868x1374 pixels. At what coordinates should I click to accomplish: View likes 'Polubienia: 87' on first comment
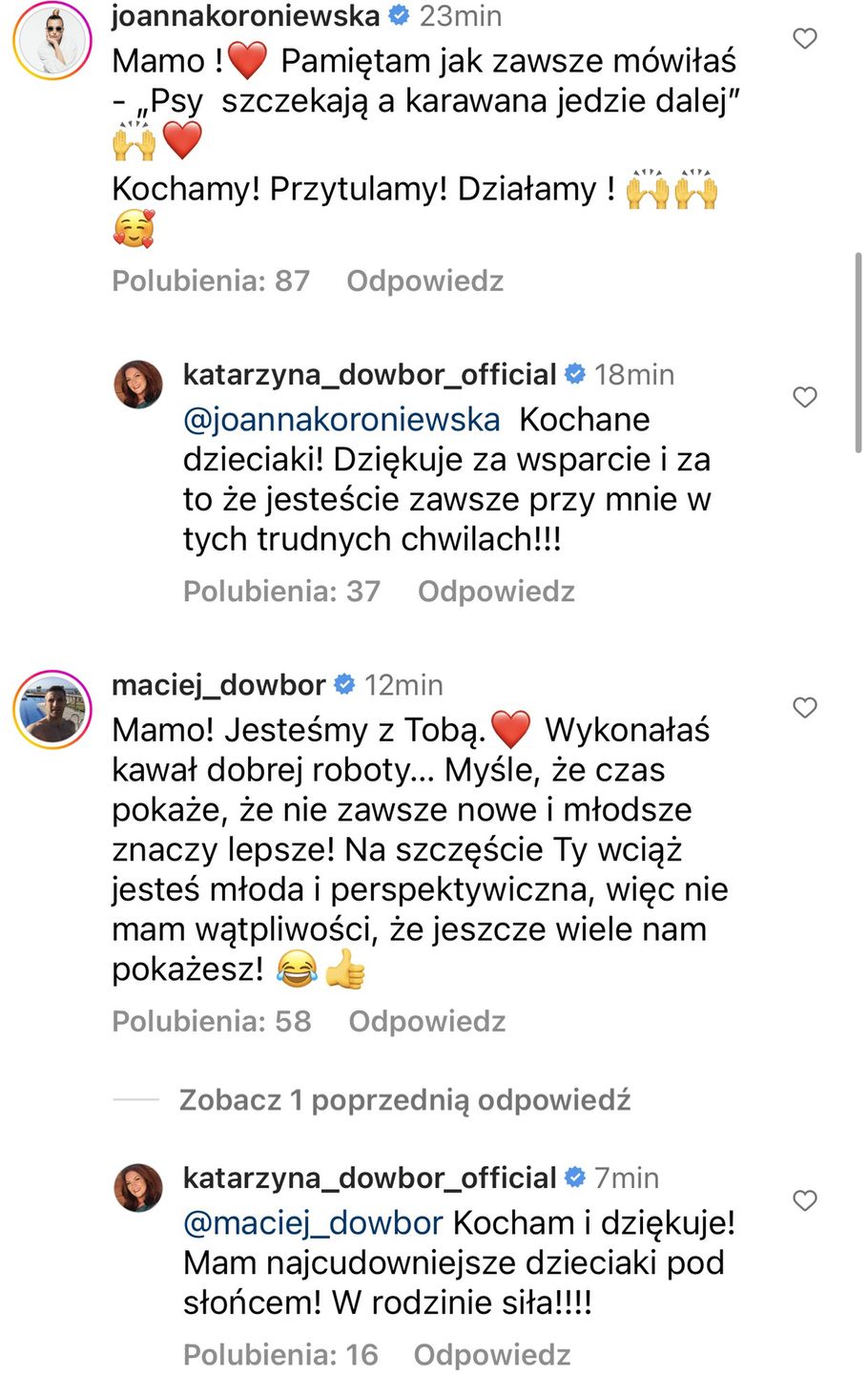(x=211, y=281)
